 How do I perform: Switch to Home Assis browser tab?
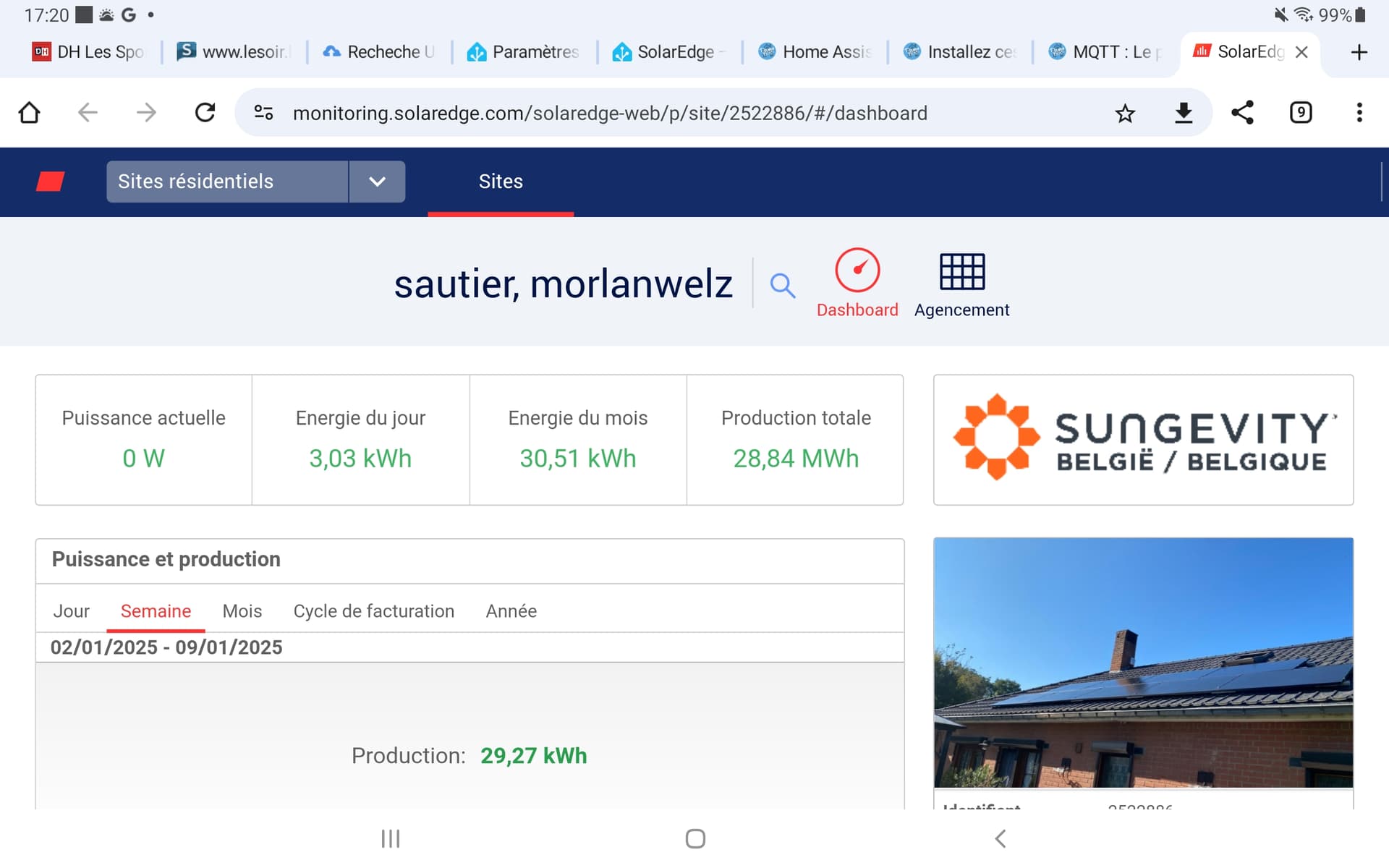(x=815, y=52)
